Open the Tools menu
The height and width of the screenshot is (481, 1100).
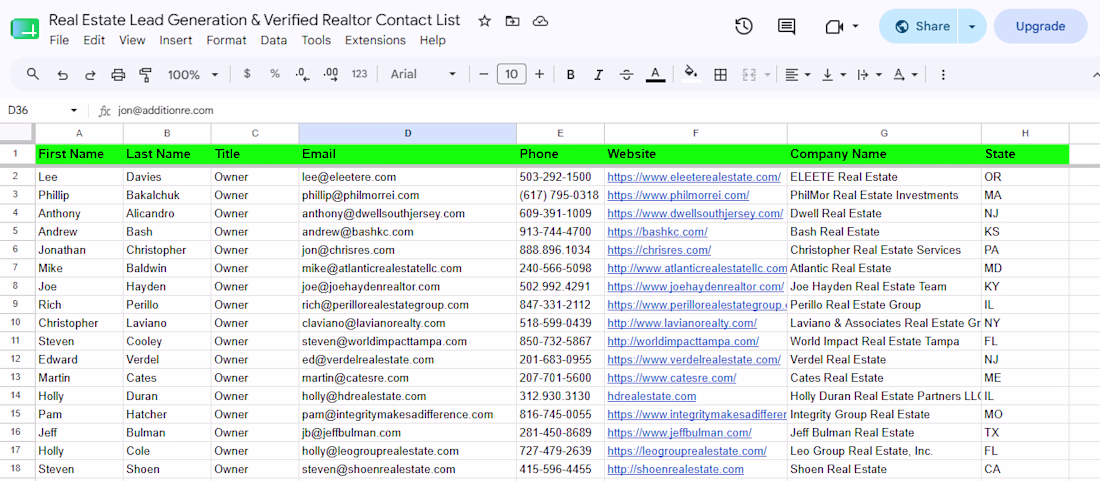[316, 41]
